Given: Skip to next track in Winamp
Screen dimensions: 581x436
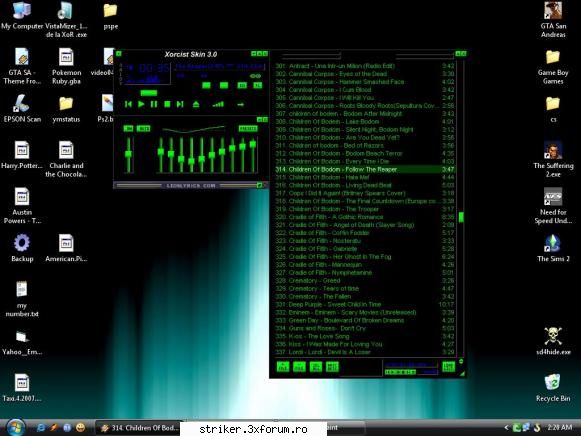Looking at the screenshot, I should click(180, 104).
